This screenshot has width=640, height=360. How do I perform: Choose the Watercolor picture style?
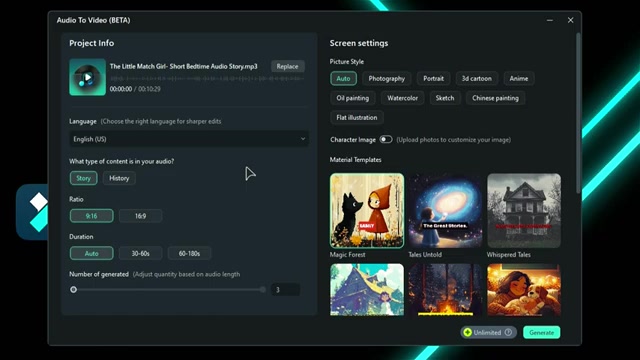pyautogui.click(x=402, y=98)
